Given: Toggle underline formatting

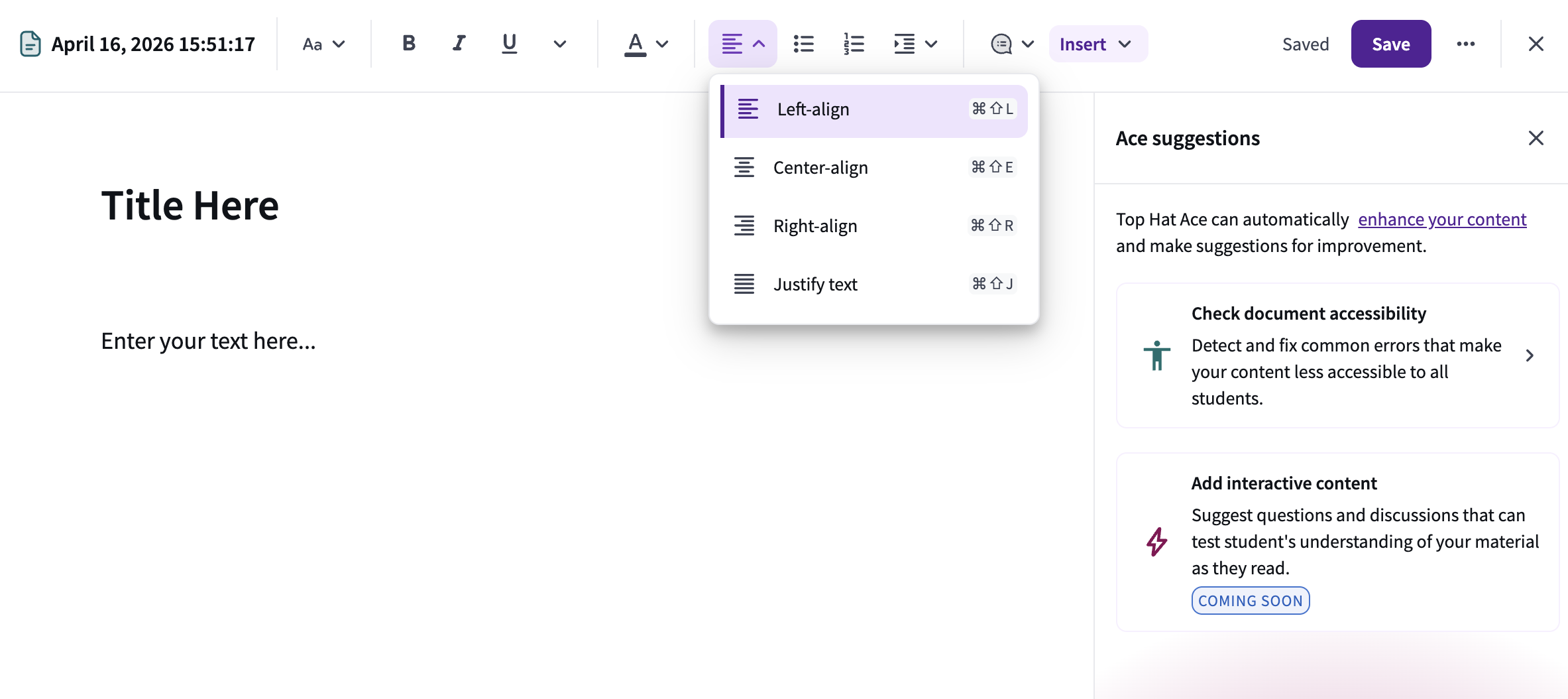Looking at the screenshot, I should [x=509, y=44].
